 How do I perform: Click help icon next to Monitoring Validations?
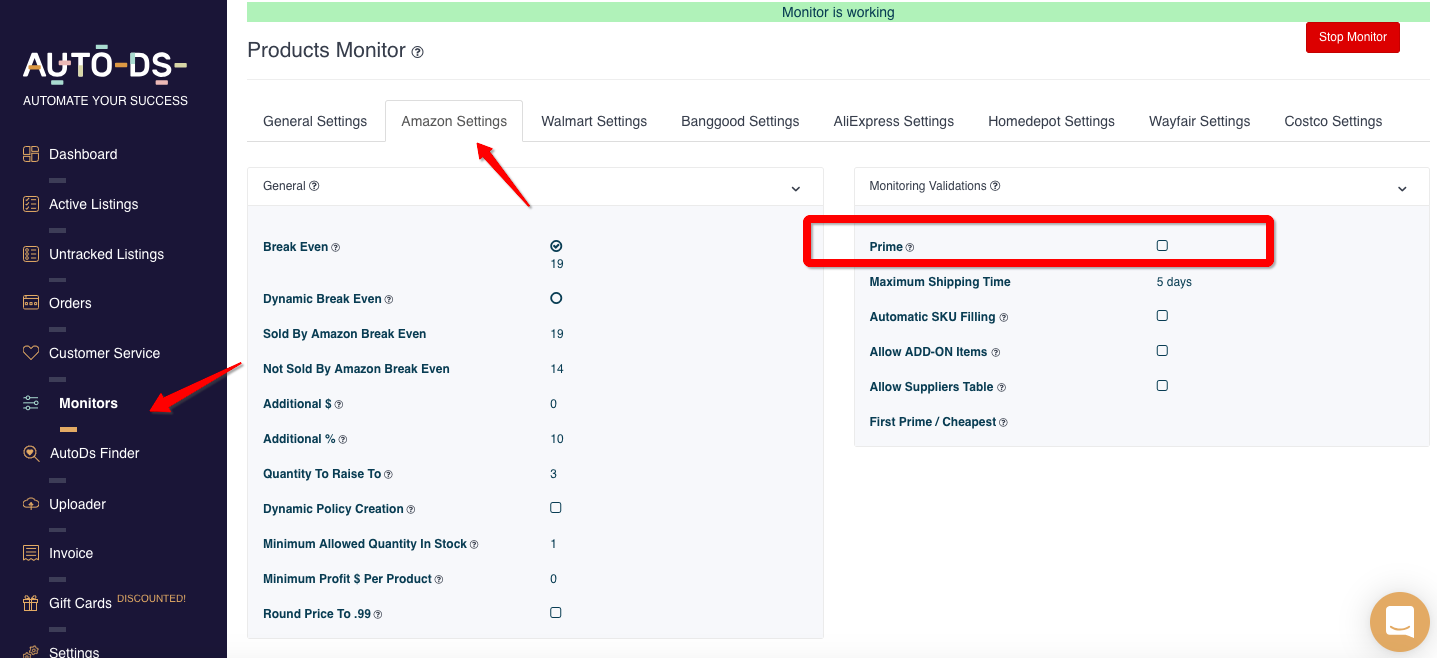tap(995, 186)
